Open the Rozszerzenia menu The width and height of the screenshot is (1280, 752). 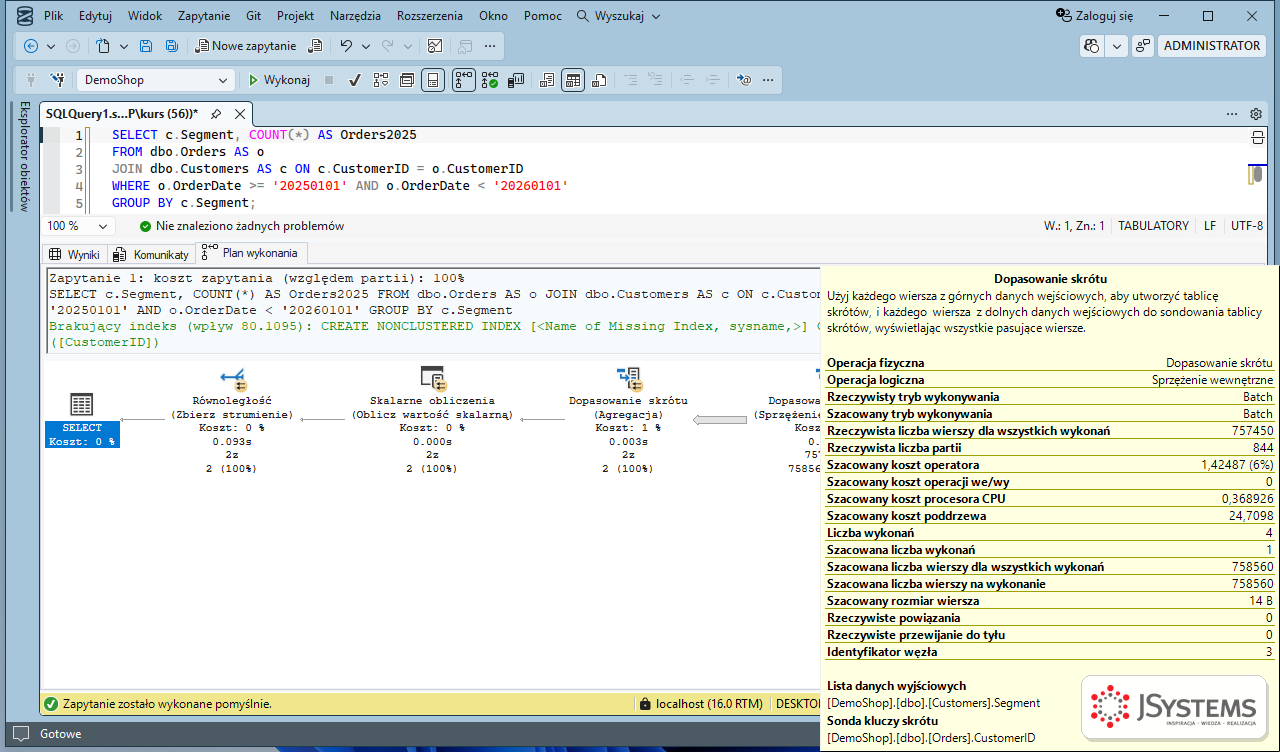(430, 16)
